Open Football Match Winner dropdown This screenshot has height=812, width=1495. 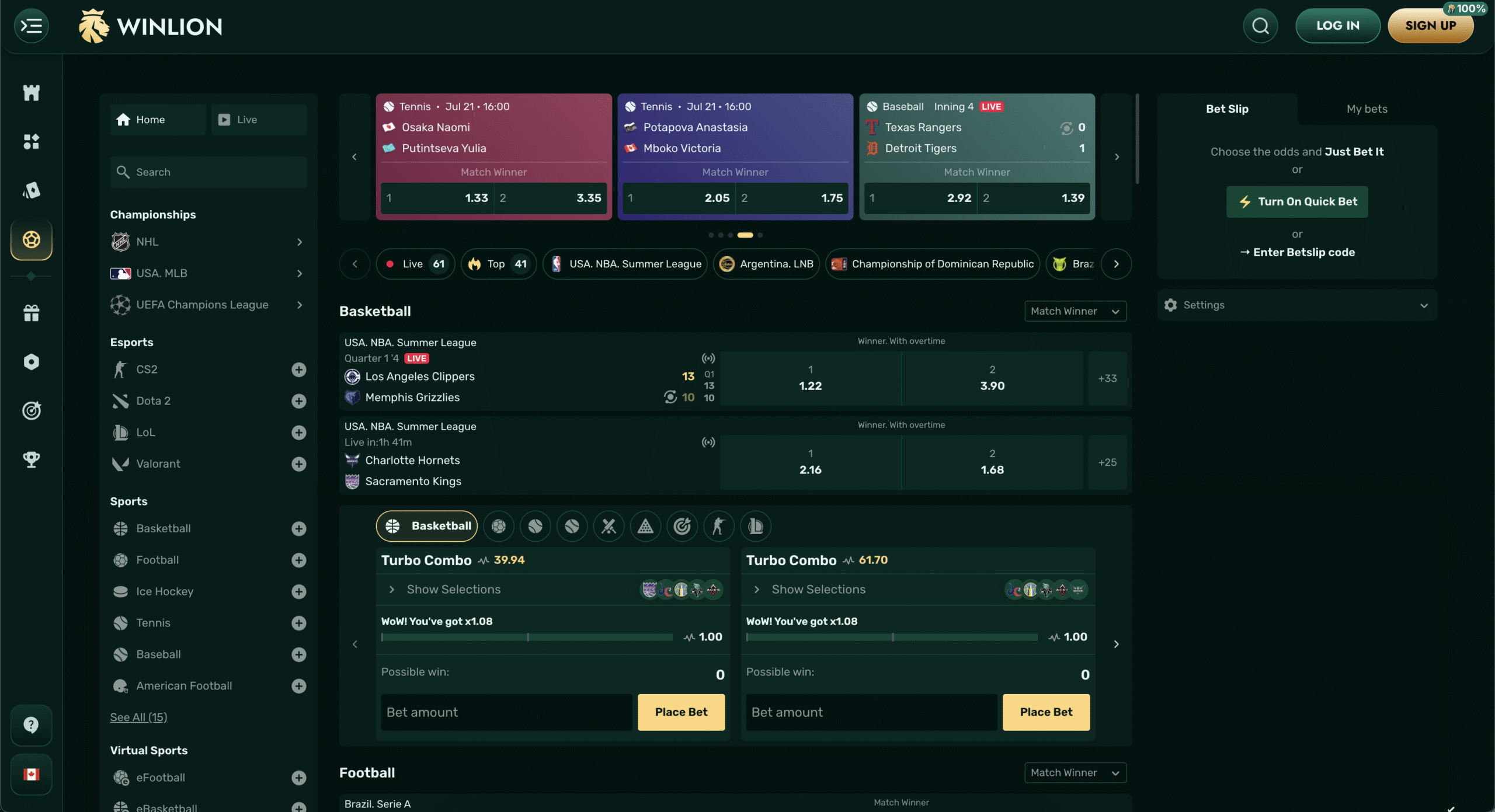pyautogui.click(x=1075, y=772)
